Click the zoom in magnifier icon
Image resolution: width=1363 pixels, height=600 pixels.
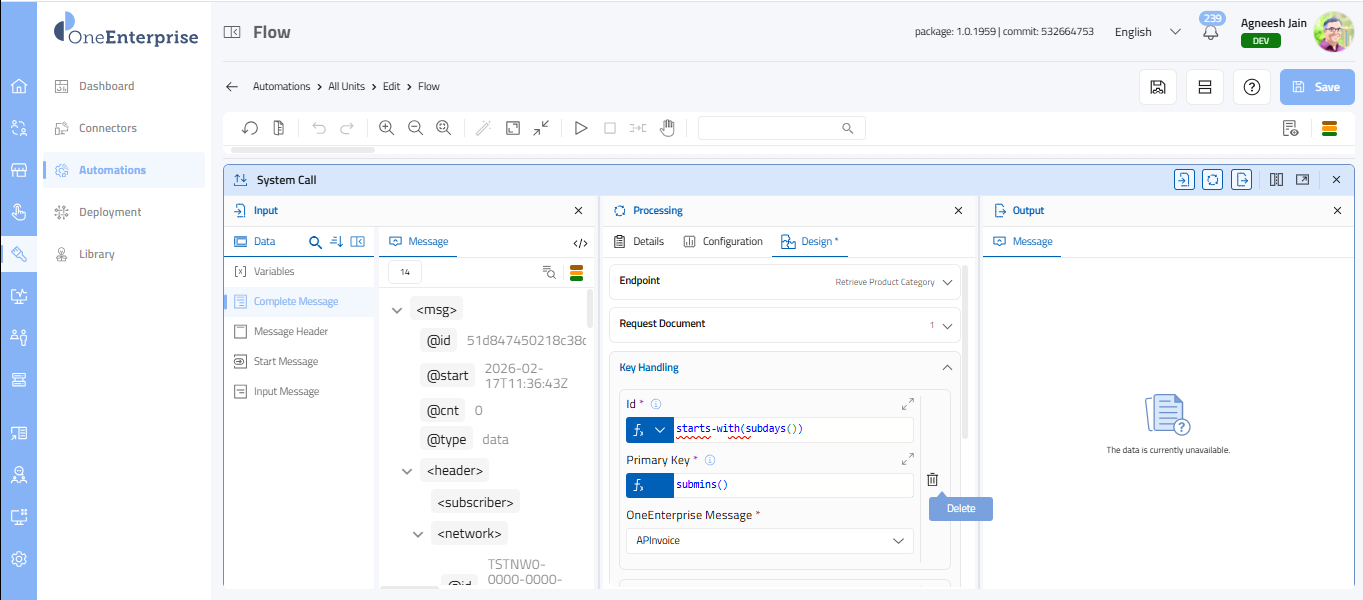tap(386, 128)
